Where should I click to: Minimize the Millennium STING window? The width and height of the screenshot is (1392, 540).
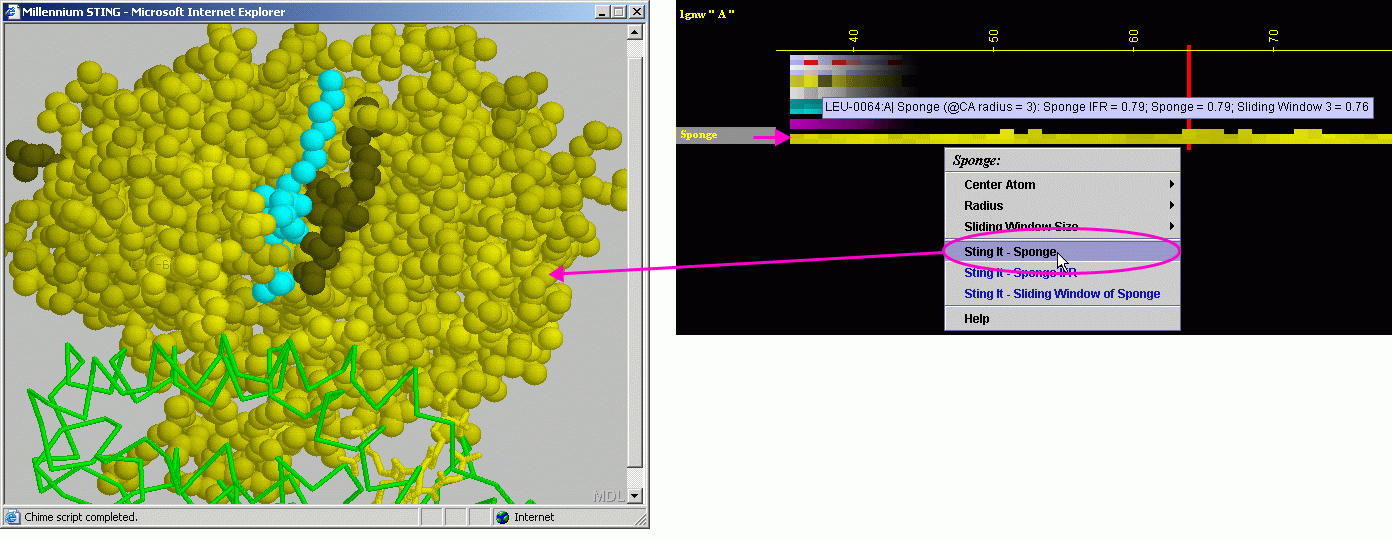pyautogui.click(x=601, y=12)
